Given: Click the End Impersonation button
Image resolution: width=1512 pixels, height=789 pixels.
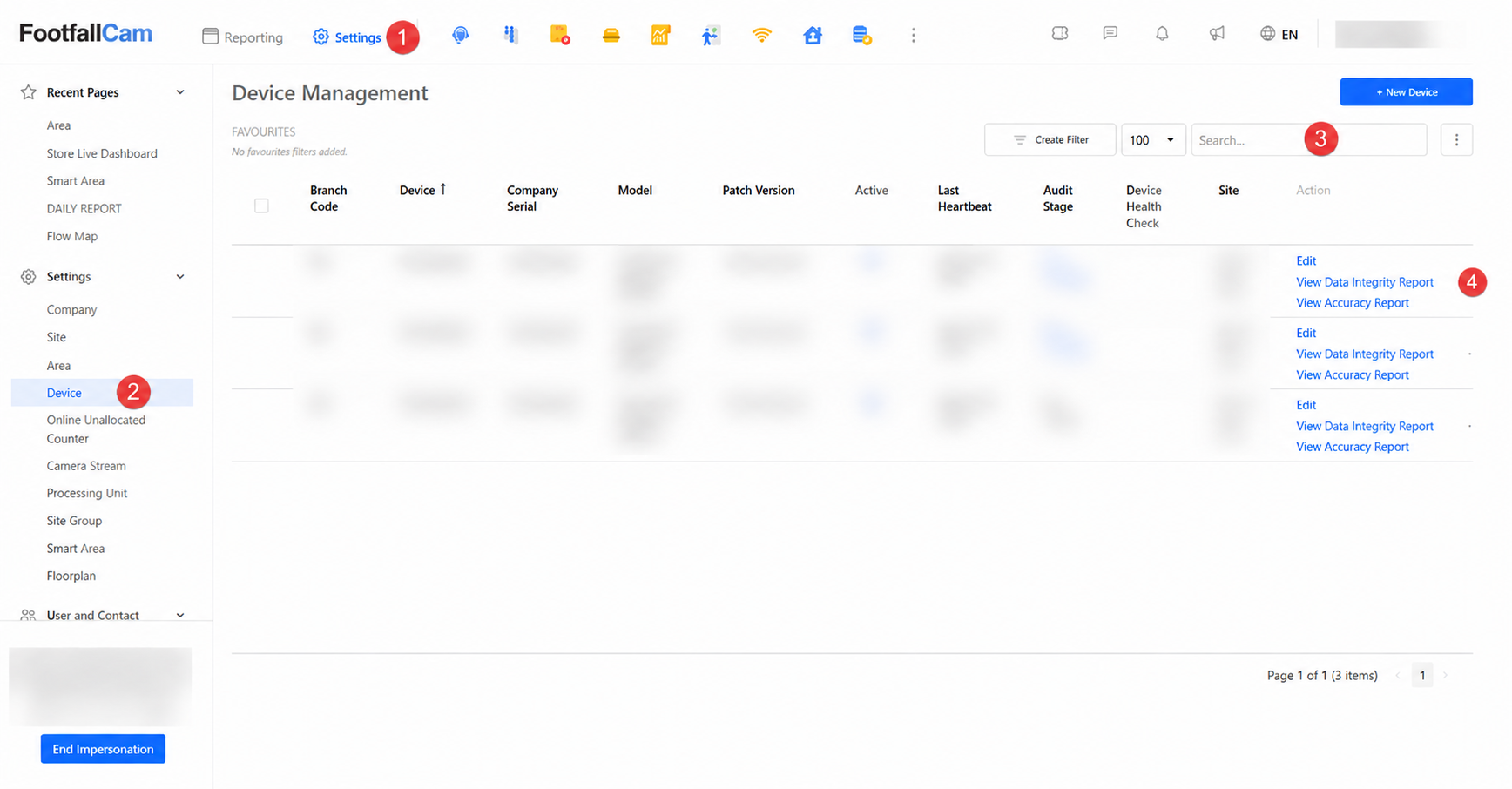Looking at the screenshot, I should click(103, 749).
